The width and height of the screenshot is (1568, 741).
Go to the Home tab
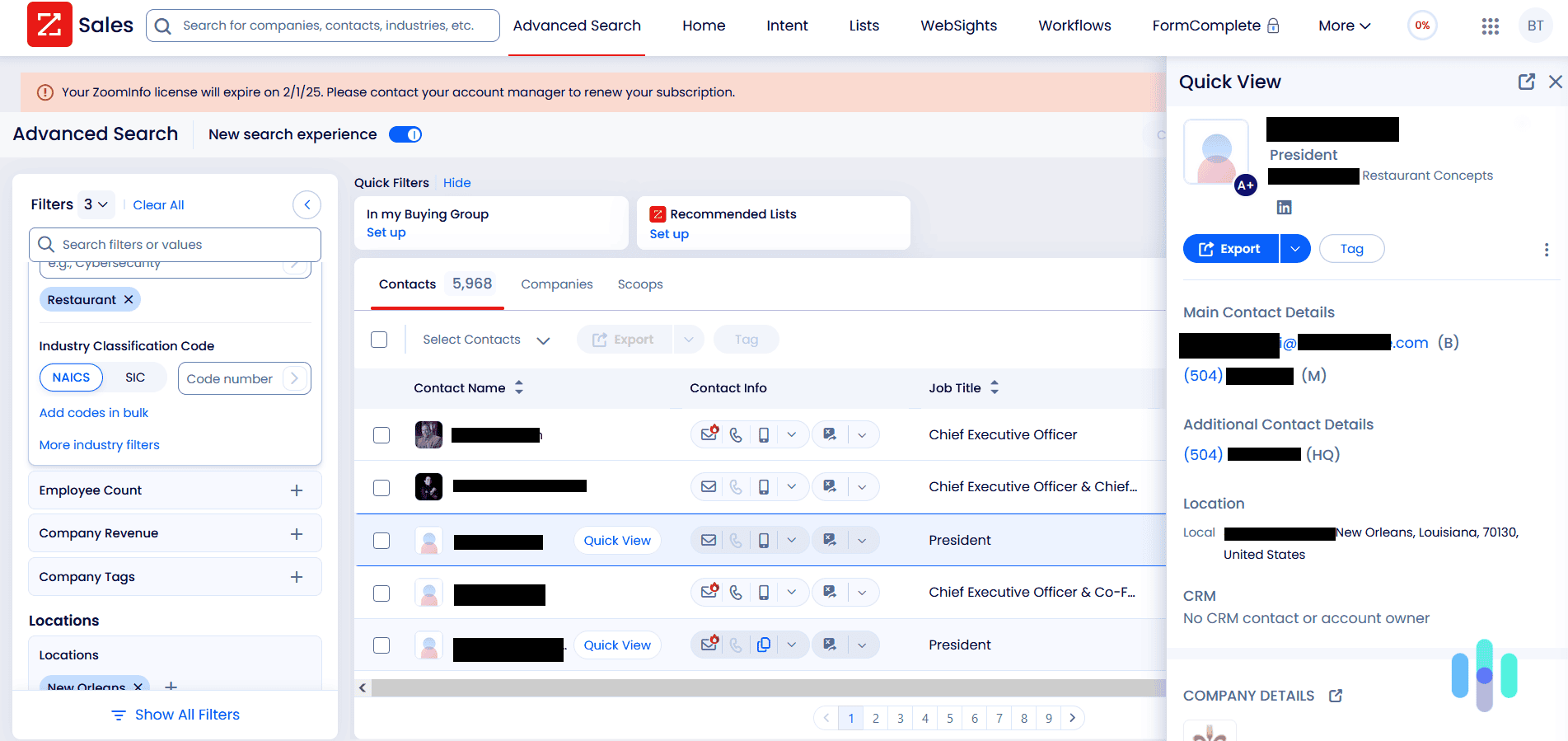click(x=704, y=26)
